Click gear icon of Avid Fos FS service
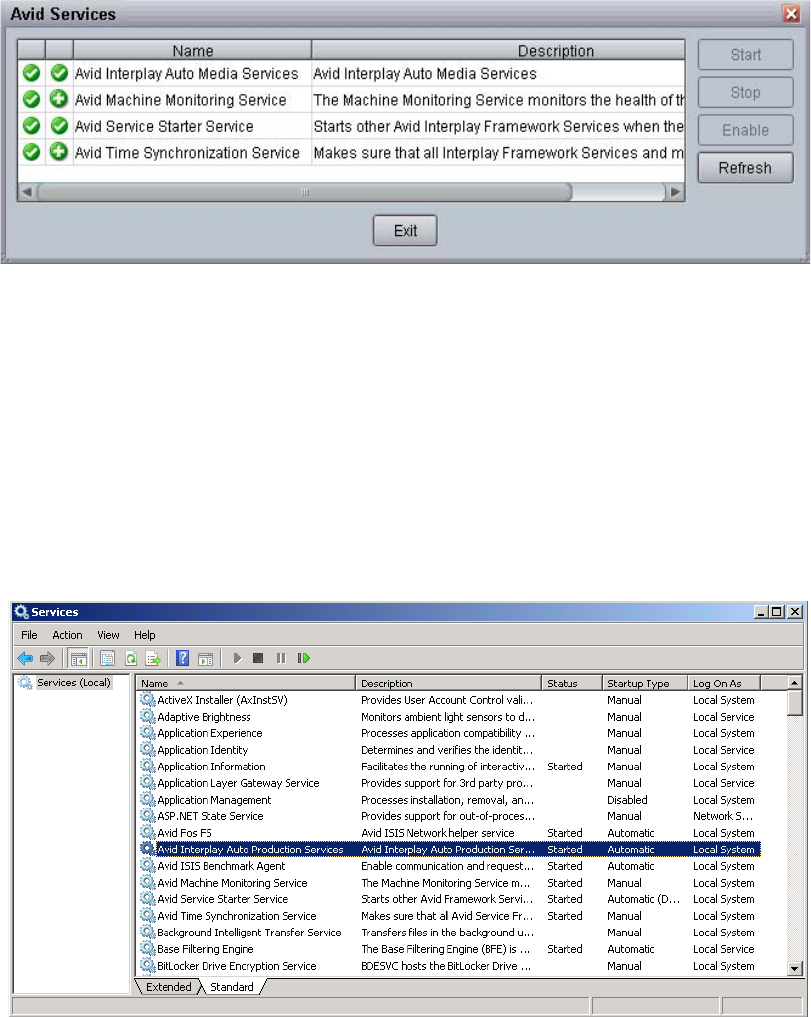Viewport: 811px width, 1017px height. [x=148, y=832]
